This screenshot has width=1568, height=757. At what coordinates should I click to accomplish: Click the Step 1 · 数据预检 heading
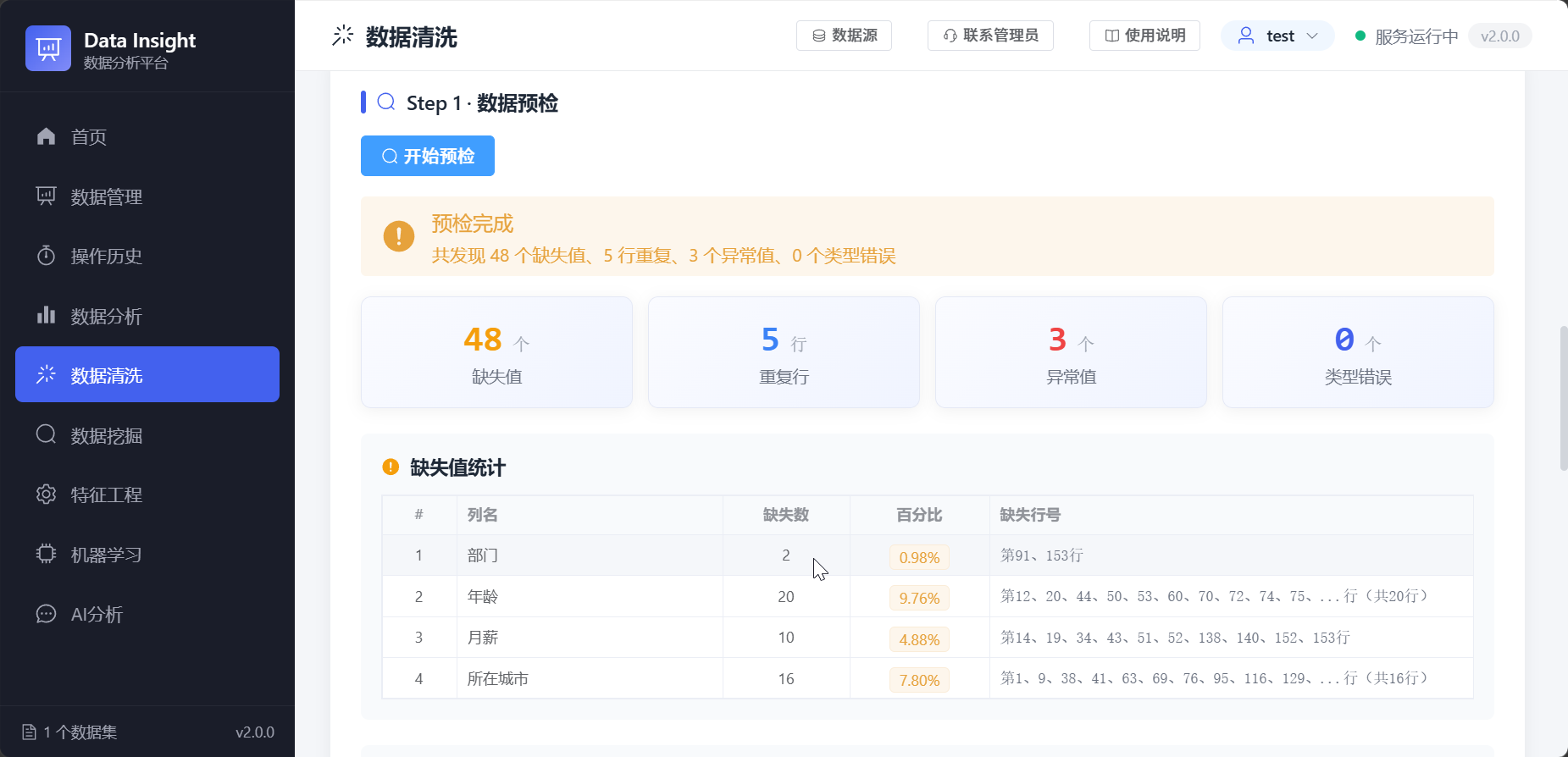(x=482, y=103)
